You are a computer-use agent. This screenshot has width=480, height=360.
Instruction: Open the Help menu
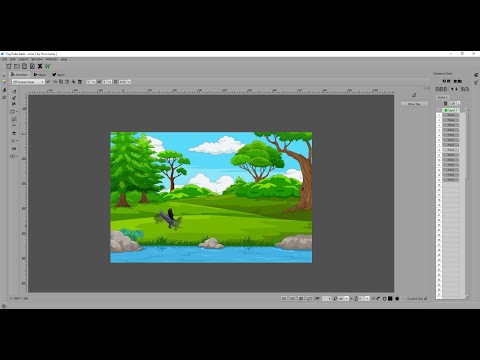tap(64, 59)
